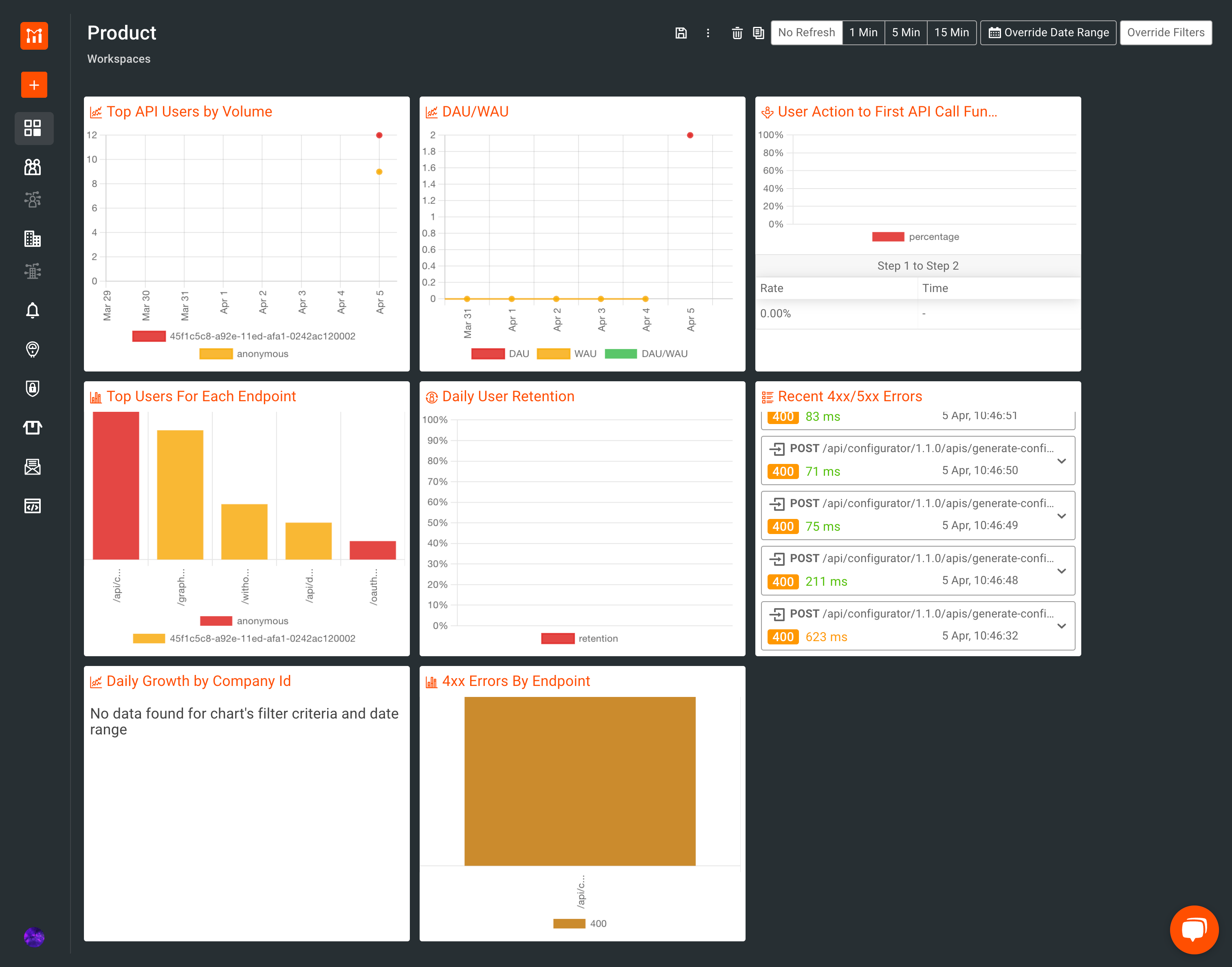Toggle the DAU/WAU green legend series

click(x=646, y=353)
